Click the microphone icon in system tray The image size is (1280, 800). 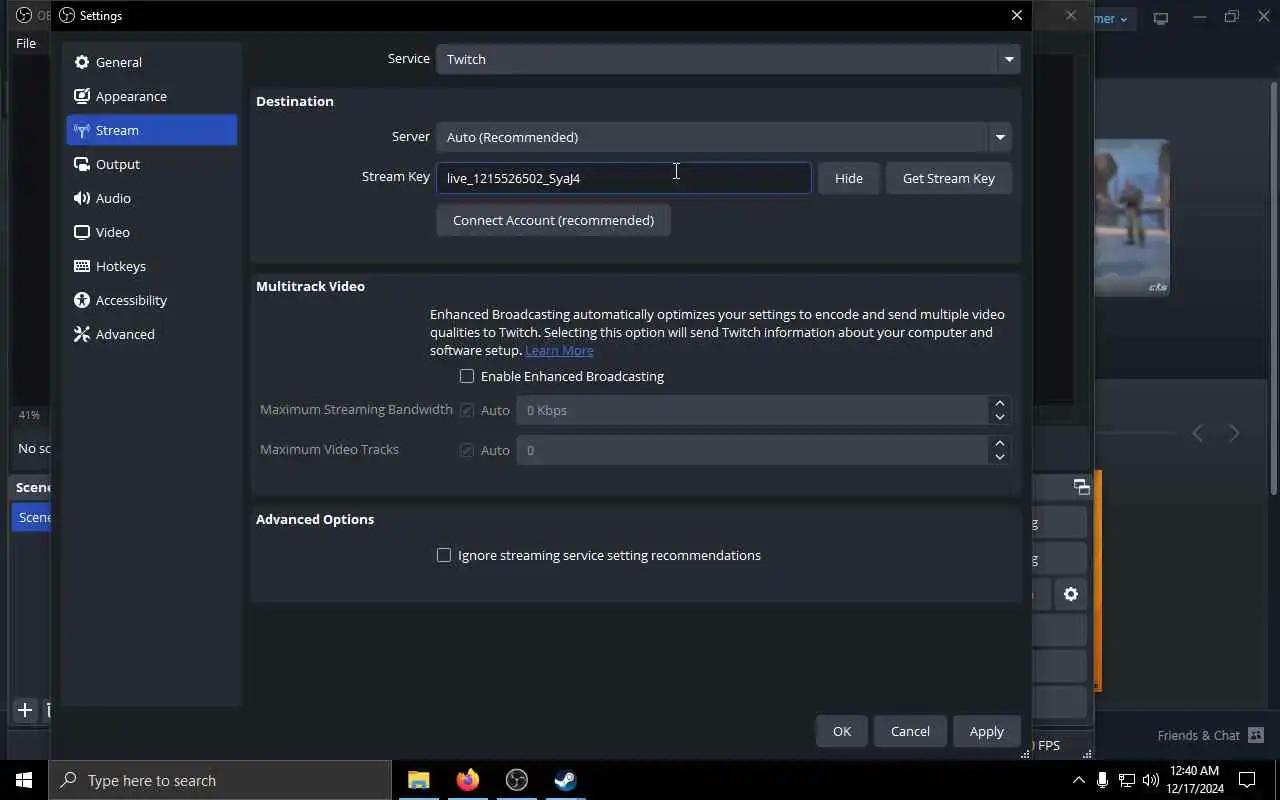click(1102, 780)
